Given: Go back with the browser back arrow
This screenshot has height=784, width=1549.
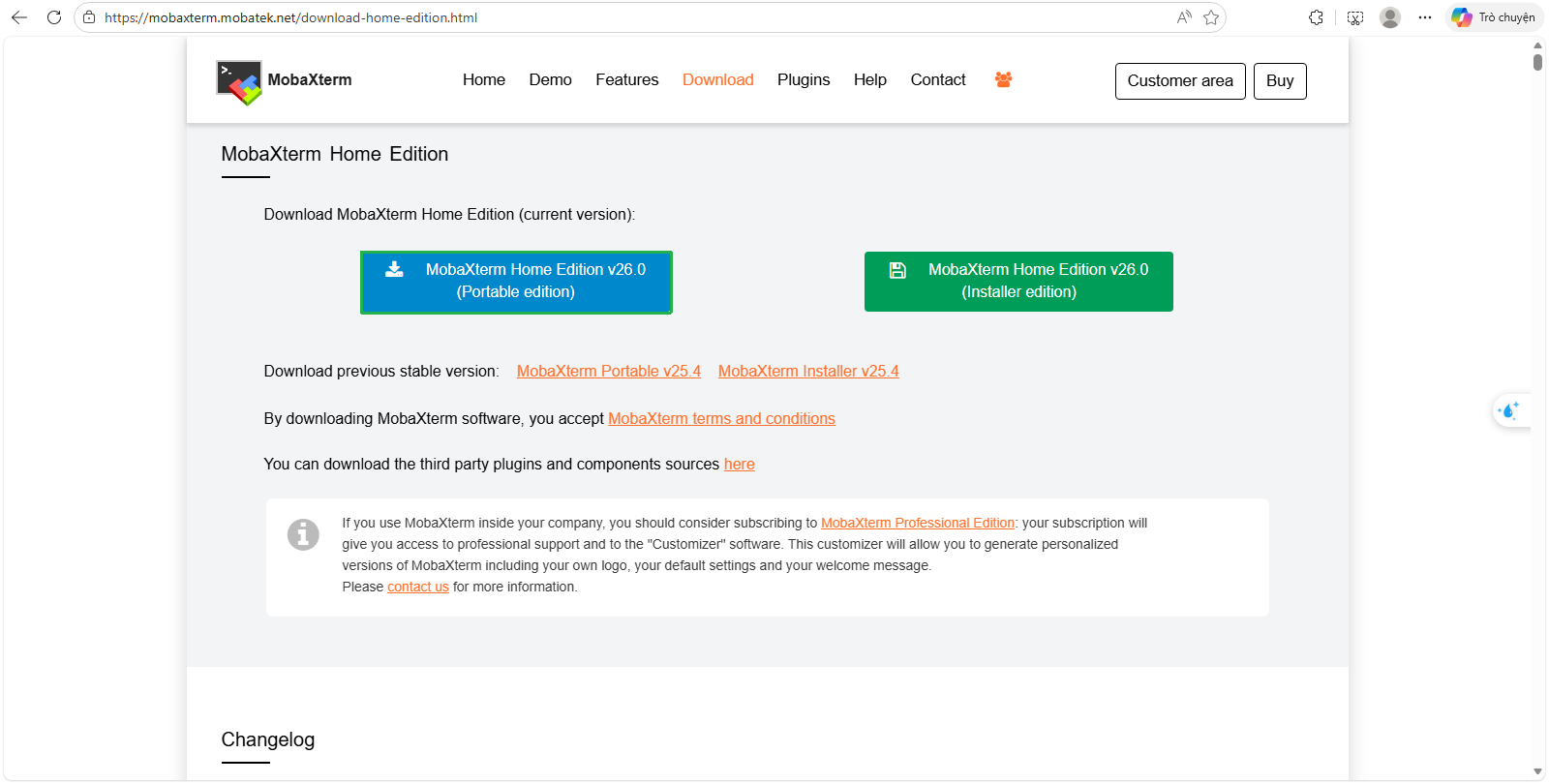Looking at the screenshot, I should point(19,17).
